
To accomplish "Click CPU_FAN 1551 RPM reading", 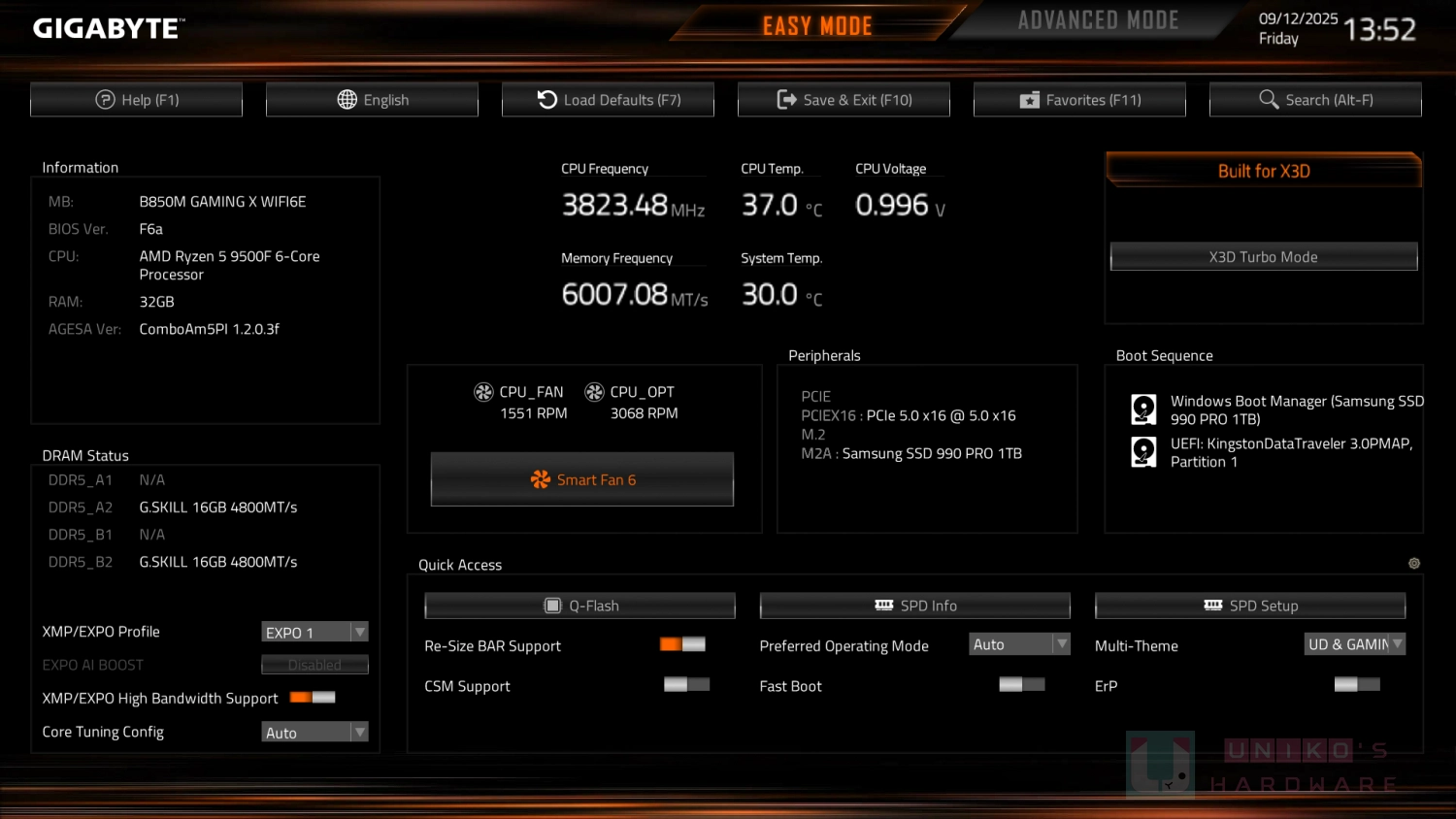I will point(533,413).
